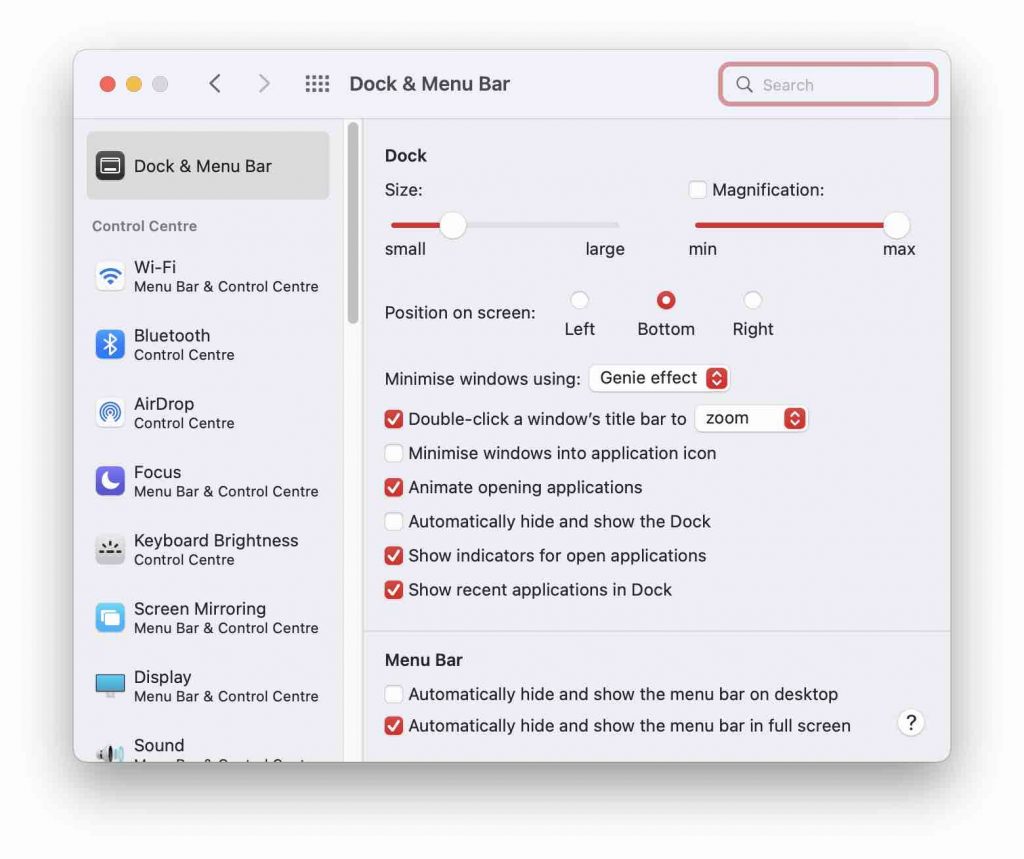Open AirDrop label in sidebar
The width and height of the screenshot is (1024, 859).
click(164, 404)
